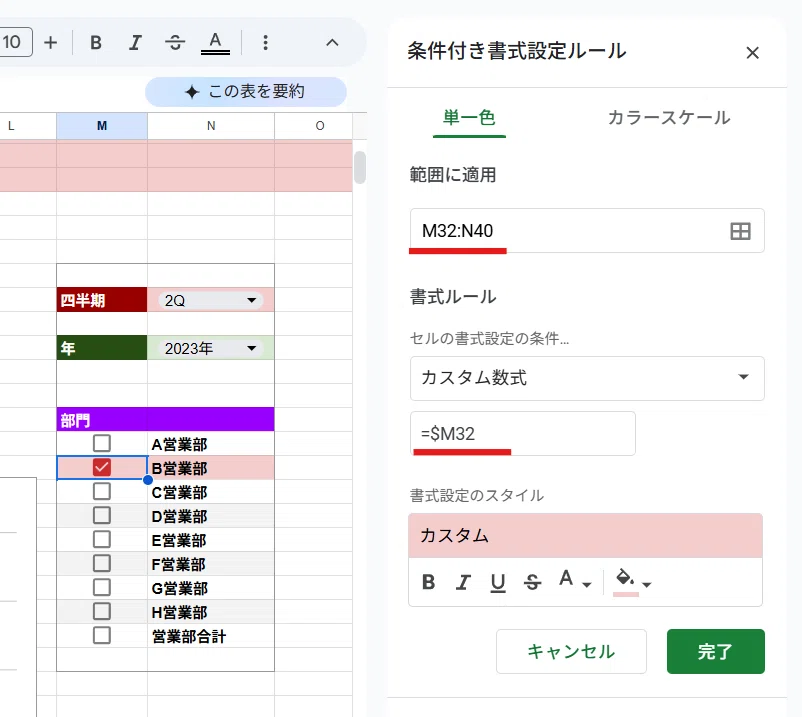Select the H営業部 cell
This screenshot has width=802, height=717.
coord(211,612)
